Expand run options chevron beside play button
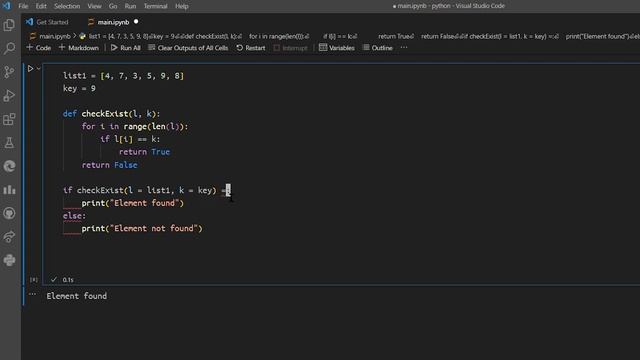640x360 pixels. (x=39, y=69)
